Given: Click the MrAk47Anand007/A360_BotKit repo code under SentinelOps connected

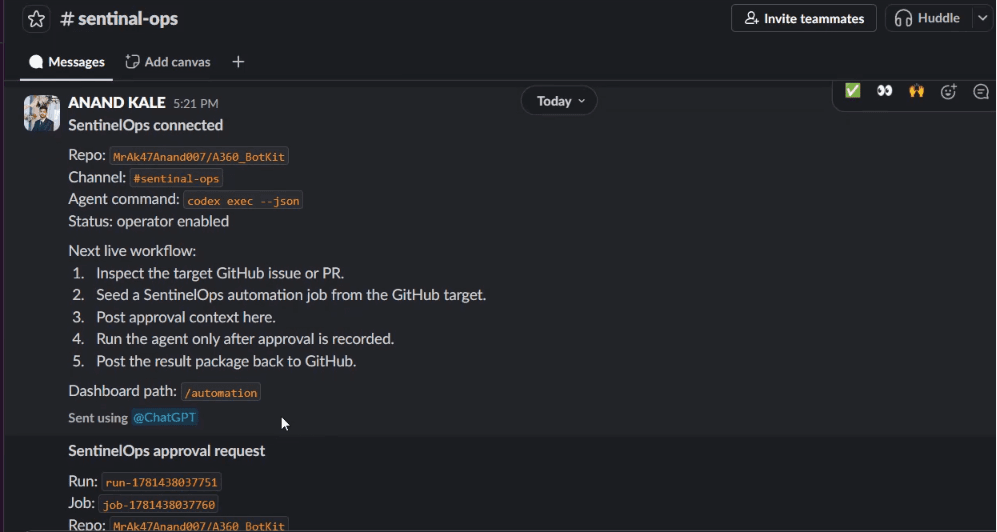Looking at the screenshot, I should click(199, 156).
